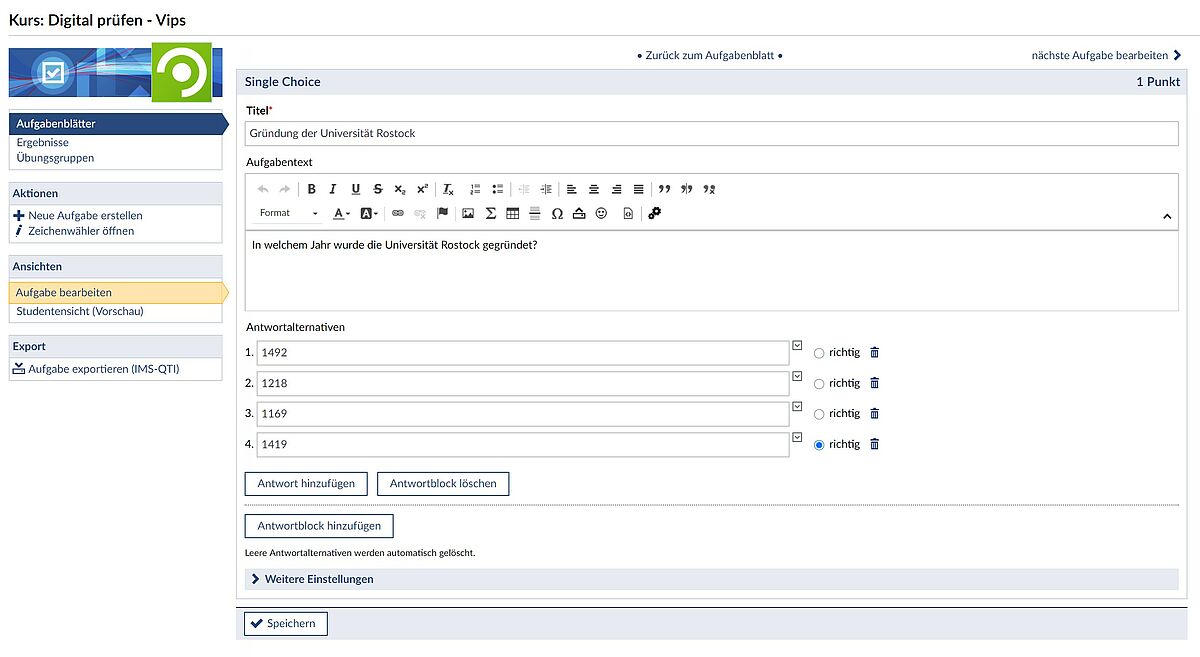Screen dimensions: 1200x657
Task: Expand editor toggle beside answer 1492
Action: [797, 345]
